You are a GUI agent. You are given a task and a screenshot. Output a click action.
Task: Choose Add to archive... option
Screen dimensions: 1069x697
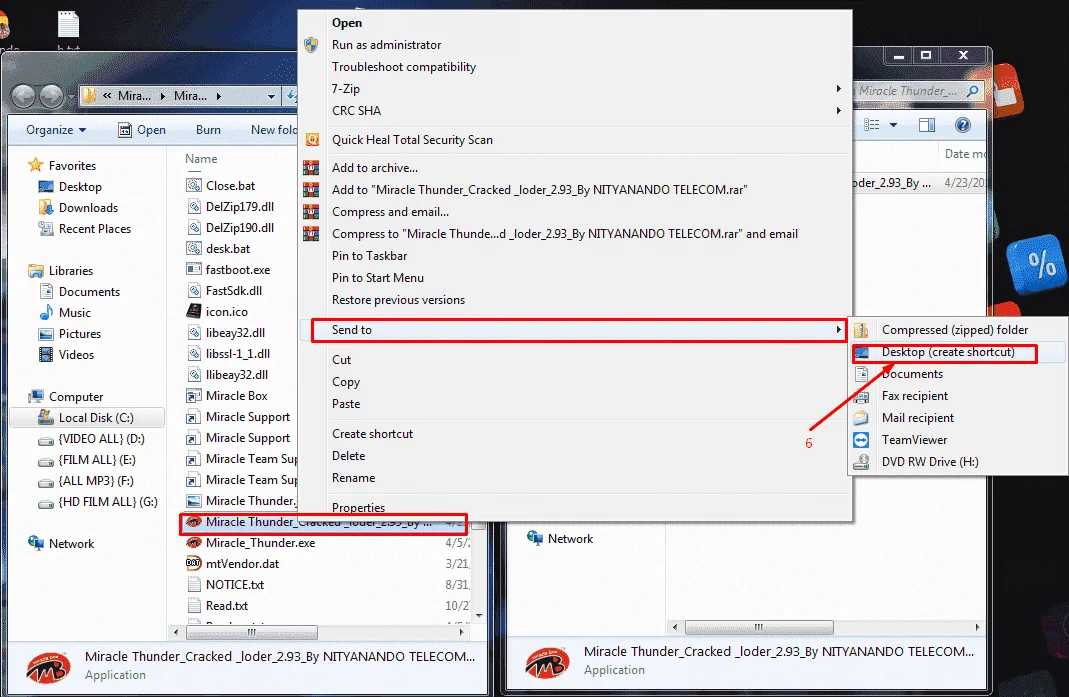[576, 168]
